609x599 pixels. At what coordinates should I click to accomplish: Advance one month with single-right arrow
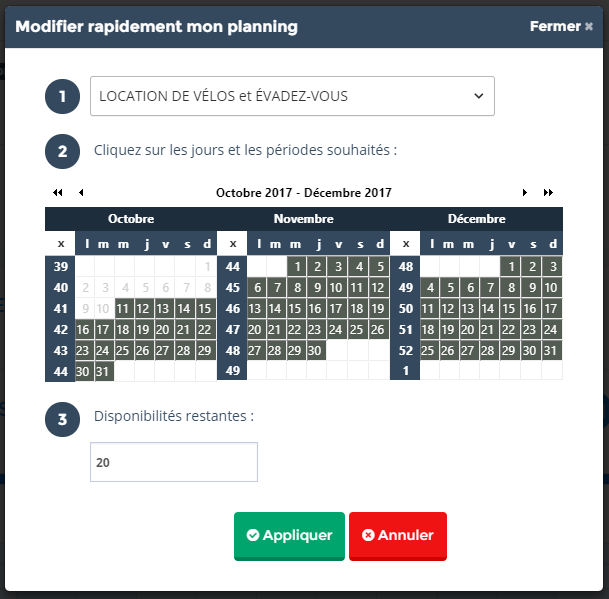[525, 192]
